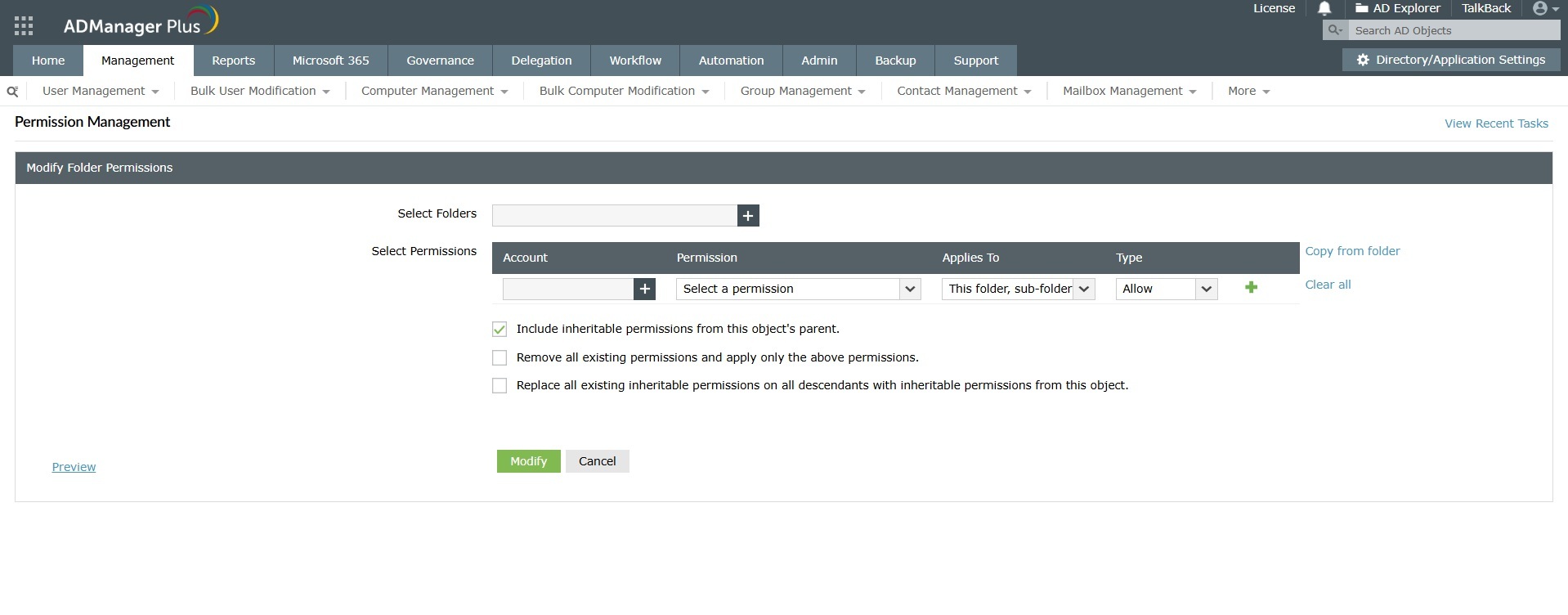Switch to the Reports tab
This screenshot has height=615, width=1568.
(x=234, y=61)
